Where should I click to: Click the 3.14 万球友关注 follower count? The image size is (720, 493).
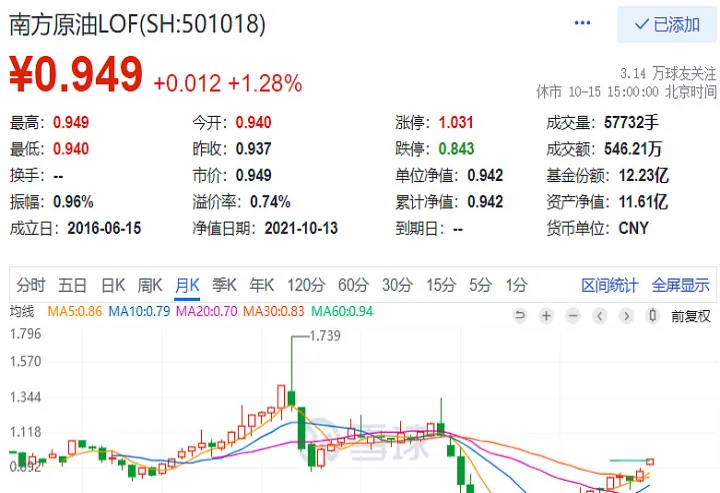[x=668, y=73]
